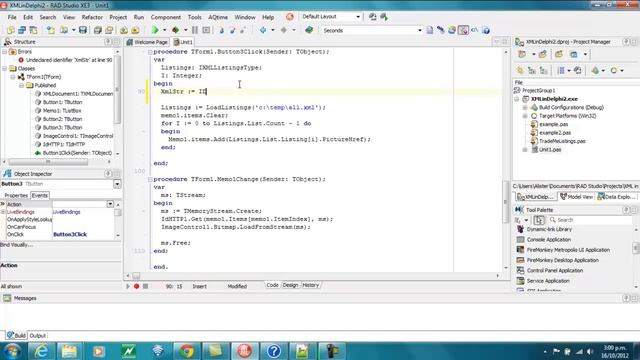Open the AQtime menu

click(x=218, y=17)
